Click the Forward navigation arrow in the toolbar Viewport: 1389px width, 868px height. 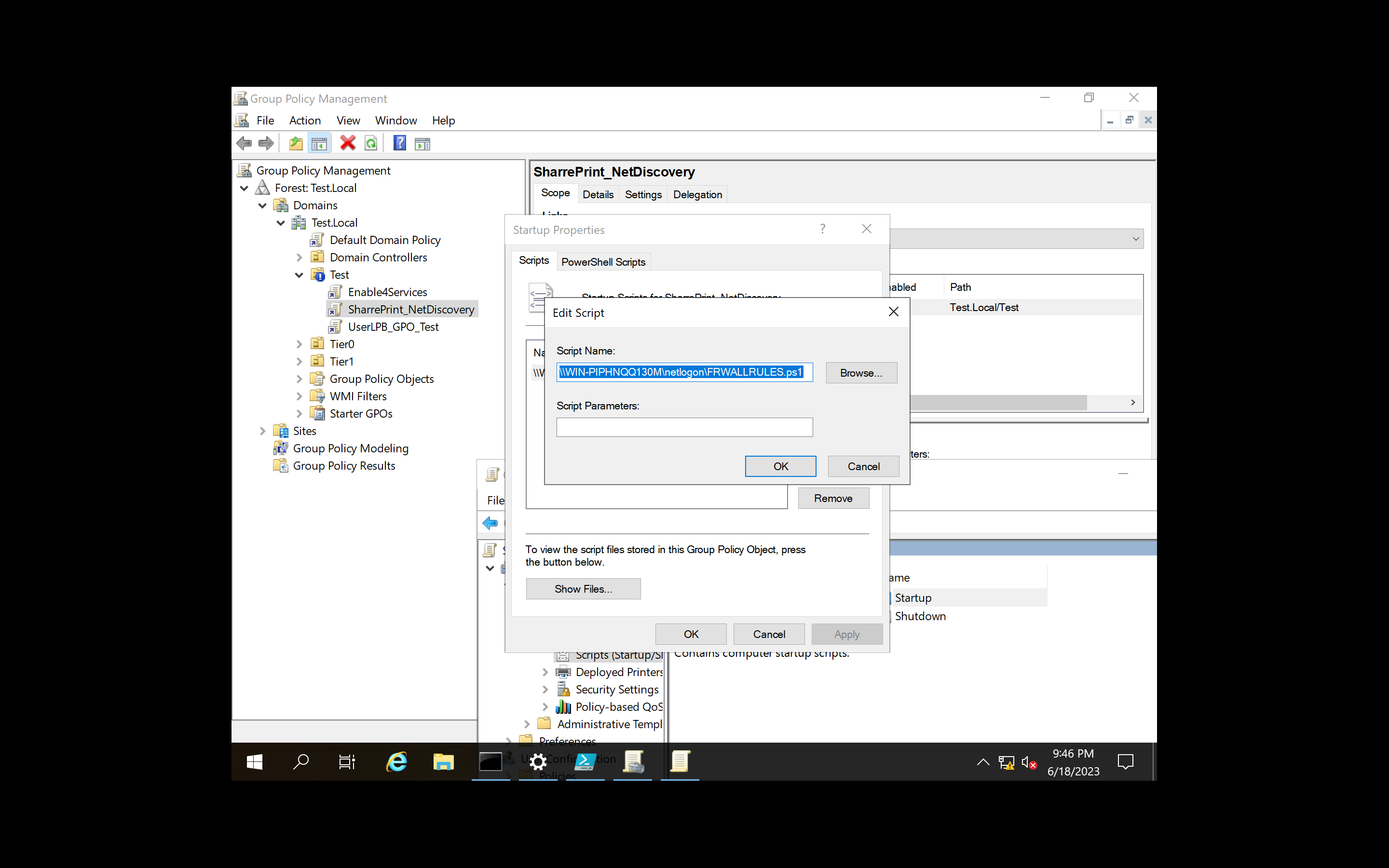266,143
